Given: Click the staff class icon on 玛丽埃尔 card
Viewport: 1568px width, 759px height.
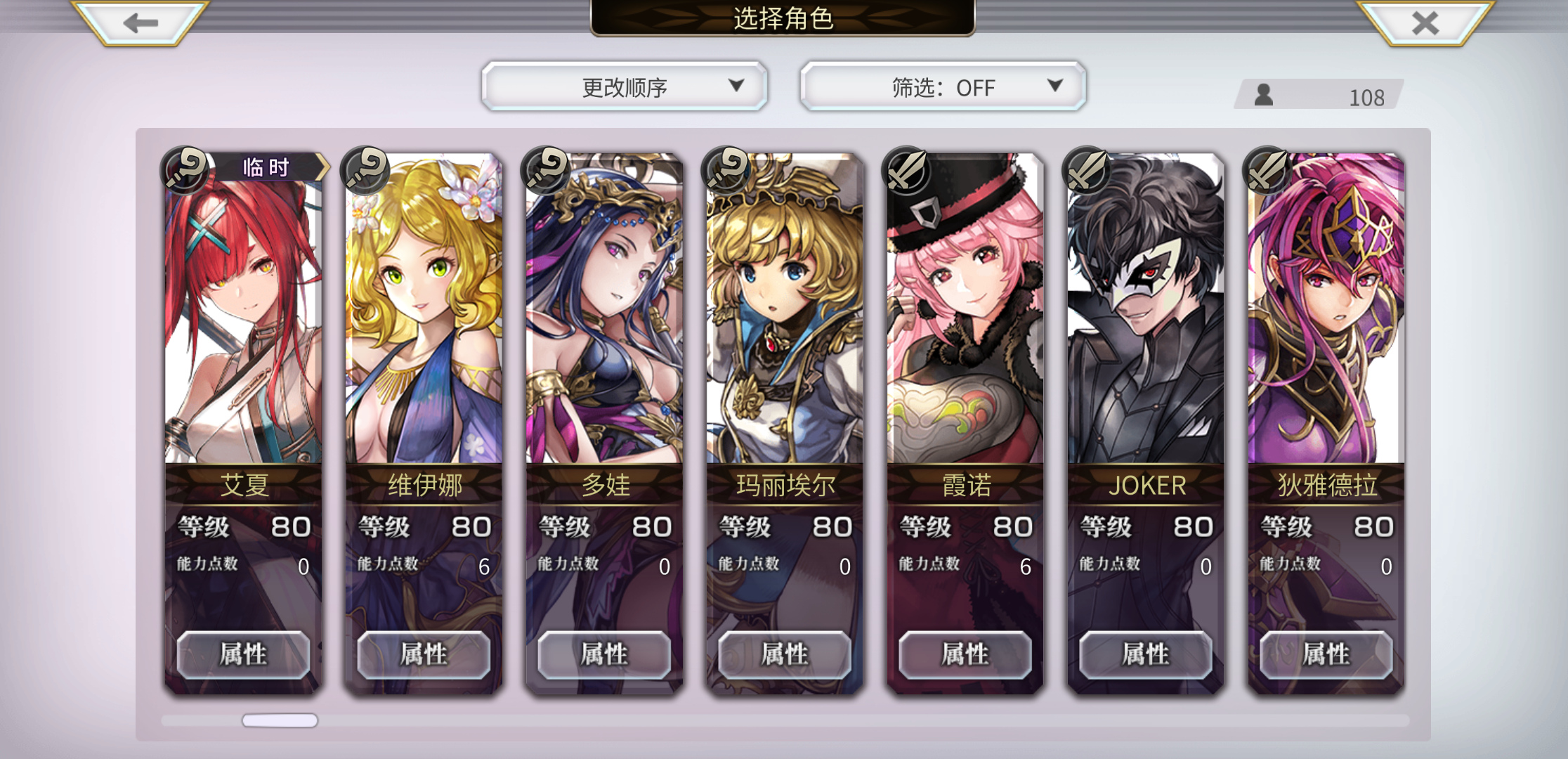Looking at the screenshot, I should [726, 170].
